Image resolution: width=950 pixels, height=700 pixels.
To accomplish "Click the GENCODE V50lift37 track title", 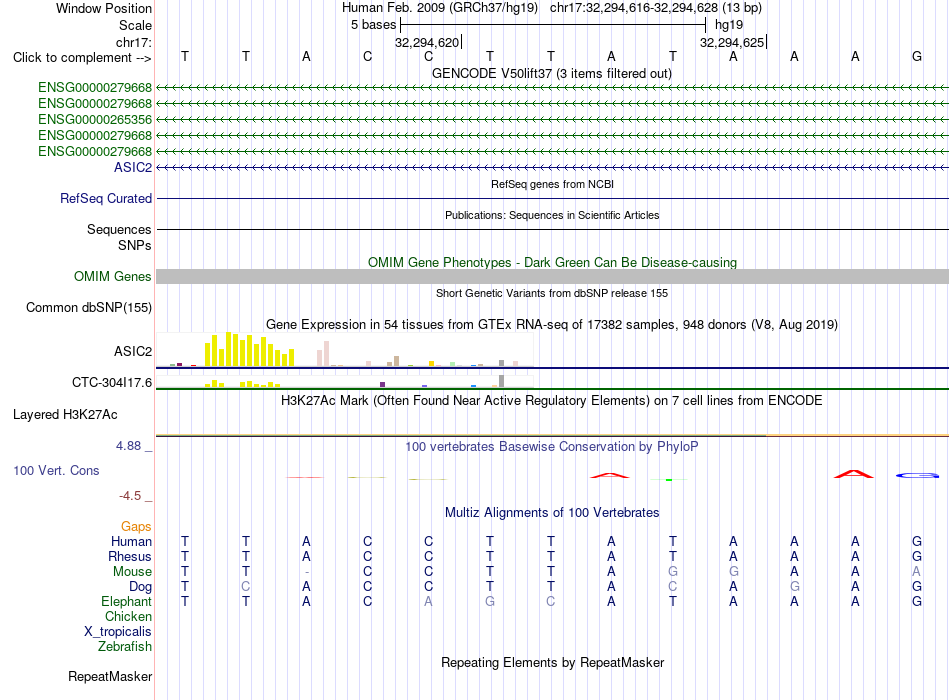I will point(552,73).
